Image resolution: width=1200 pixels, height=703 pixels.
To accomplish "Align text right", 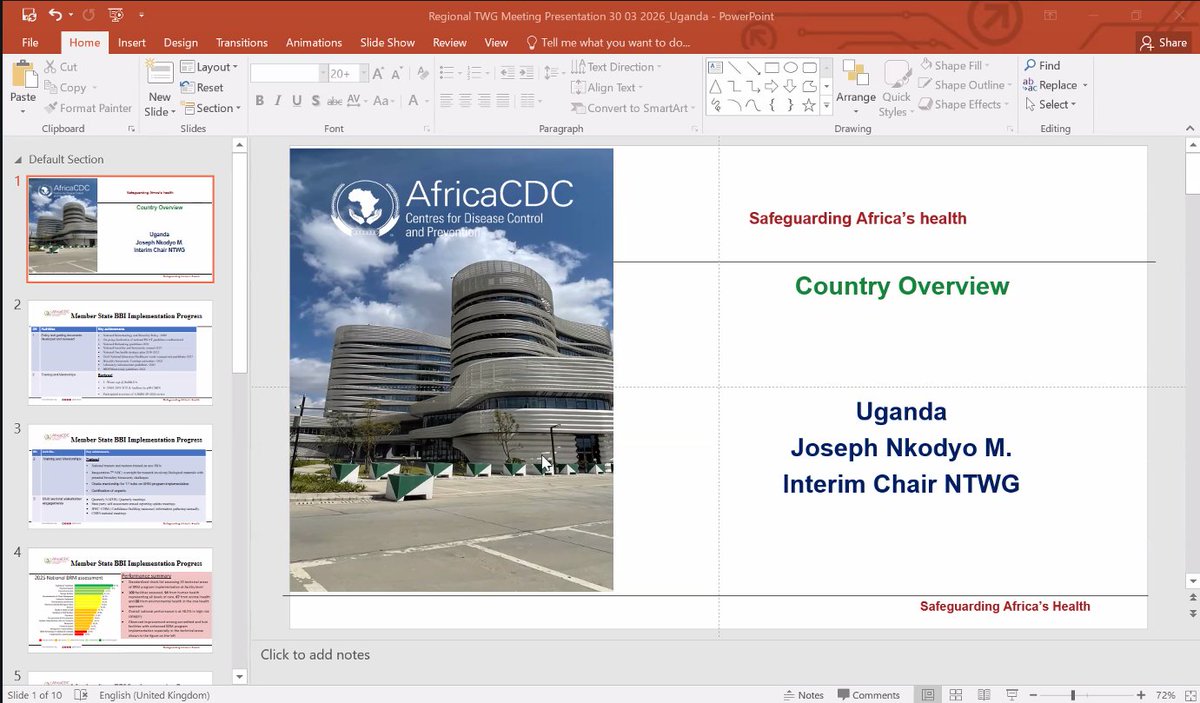I will 486,101.
